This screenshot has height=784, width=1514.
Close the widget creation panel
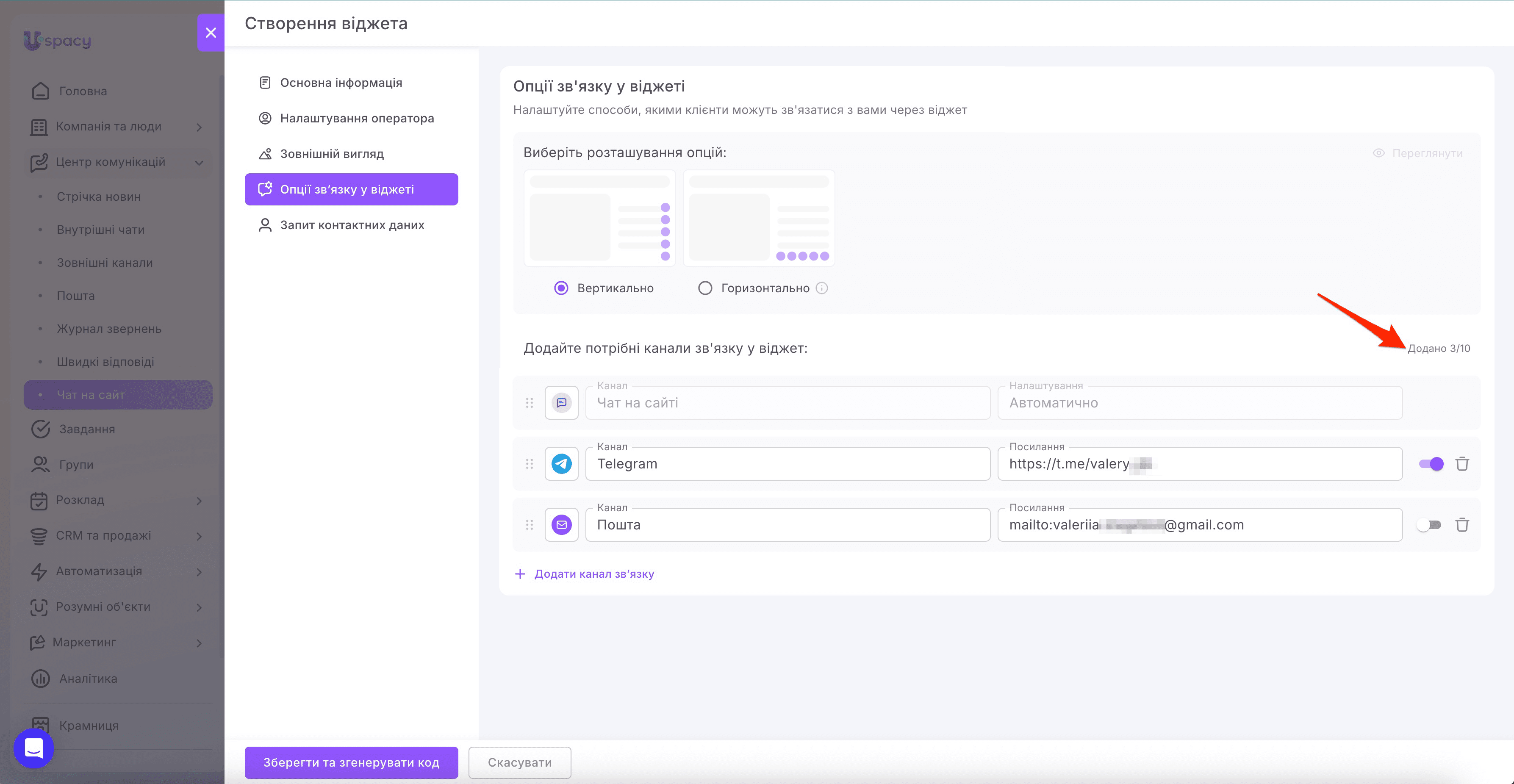211,32
